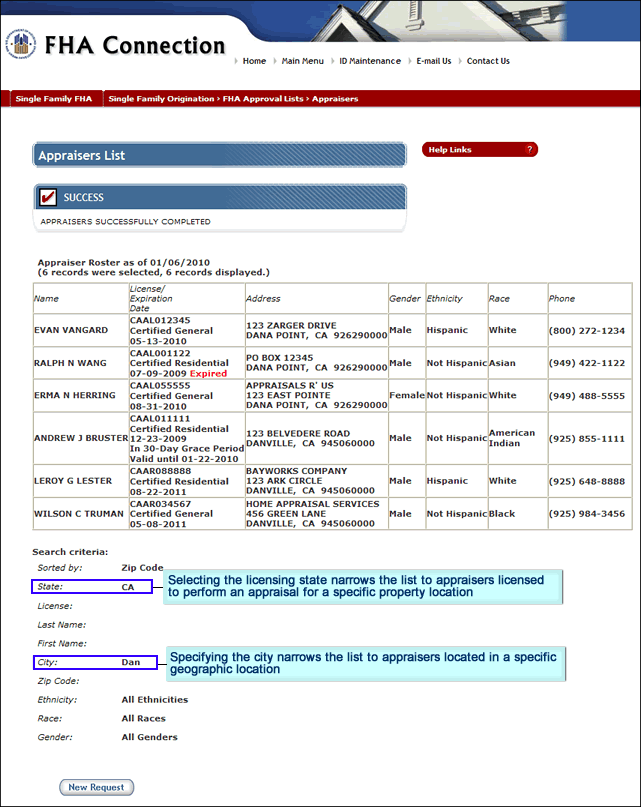641x807 pixels.
Task: Click license CAAL011111 grace period cell
Action: 186,438
